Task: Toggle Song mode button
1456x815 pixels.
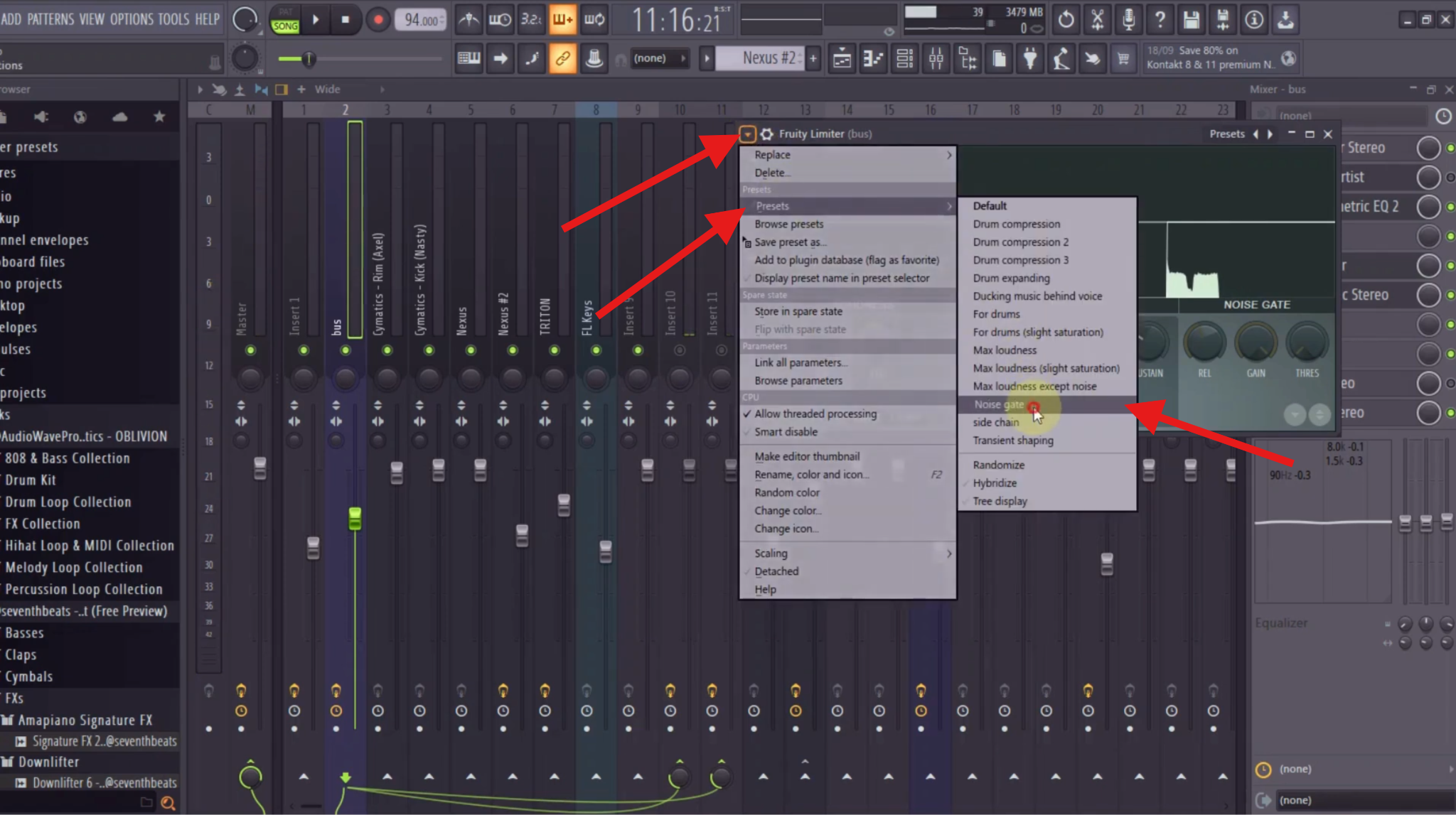Action: pos(285,26)
